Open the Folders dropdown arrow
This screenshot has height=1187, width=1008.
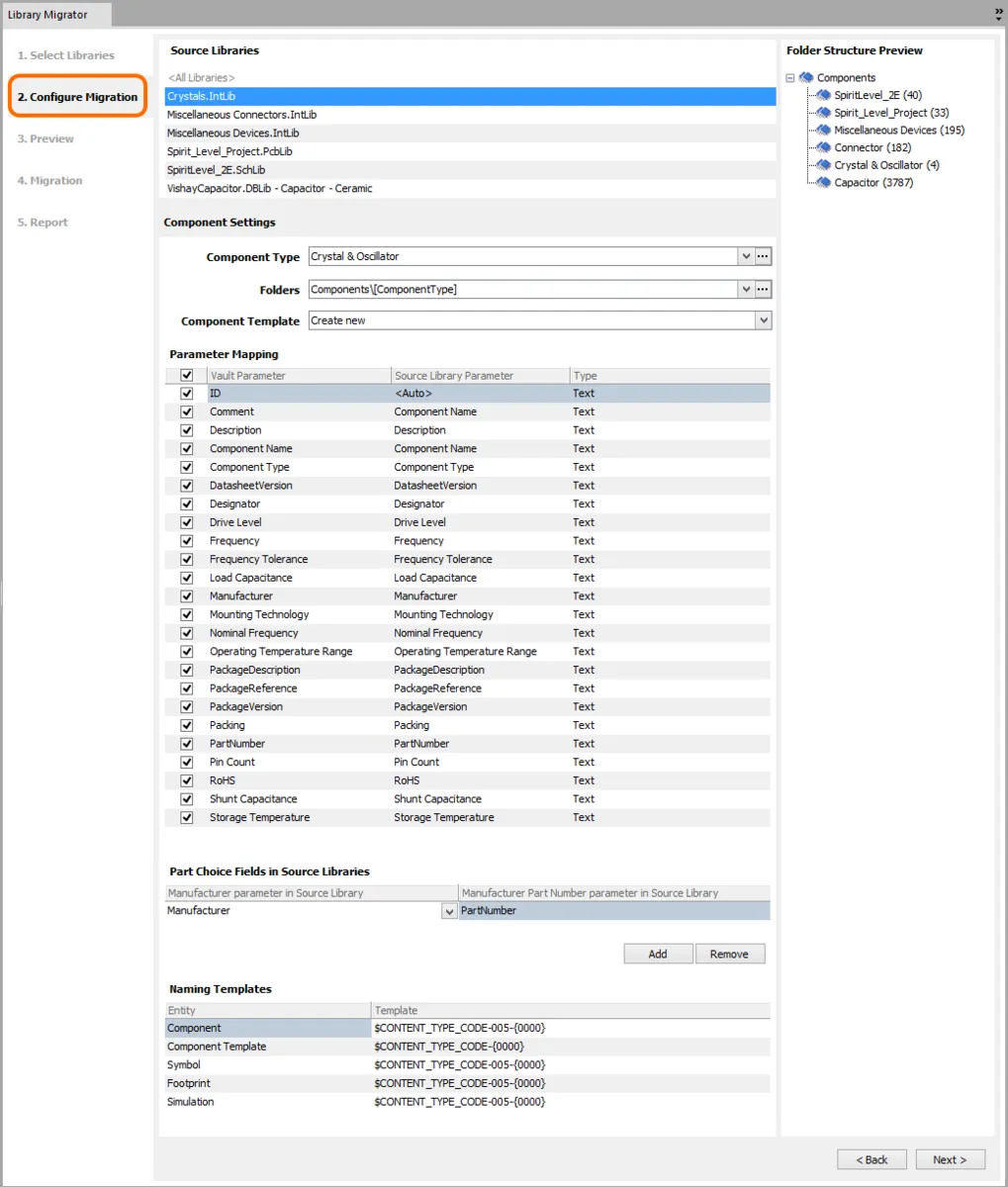(746, 290)
